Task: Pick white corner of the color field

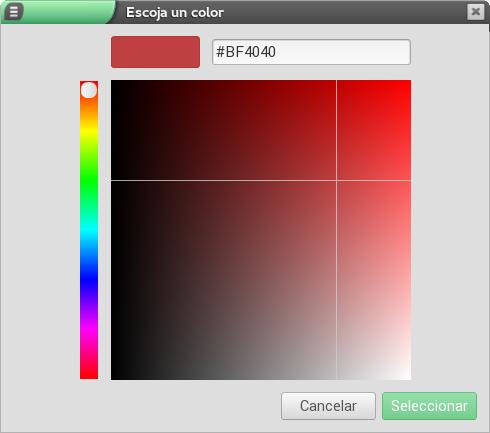Action: 409,377
